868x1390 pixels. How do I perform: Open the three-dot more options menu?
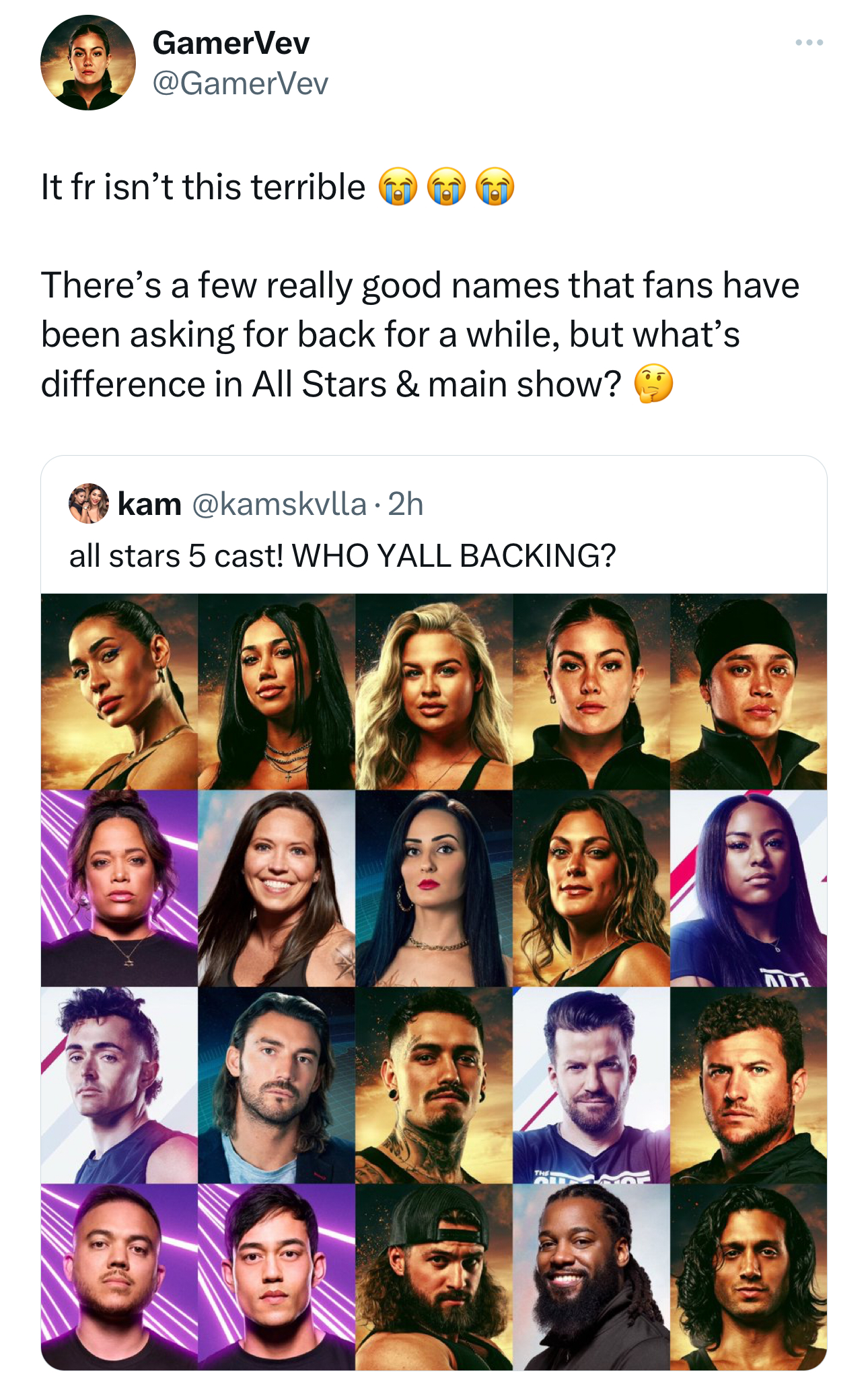(x=809, y=42)
